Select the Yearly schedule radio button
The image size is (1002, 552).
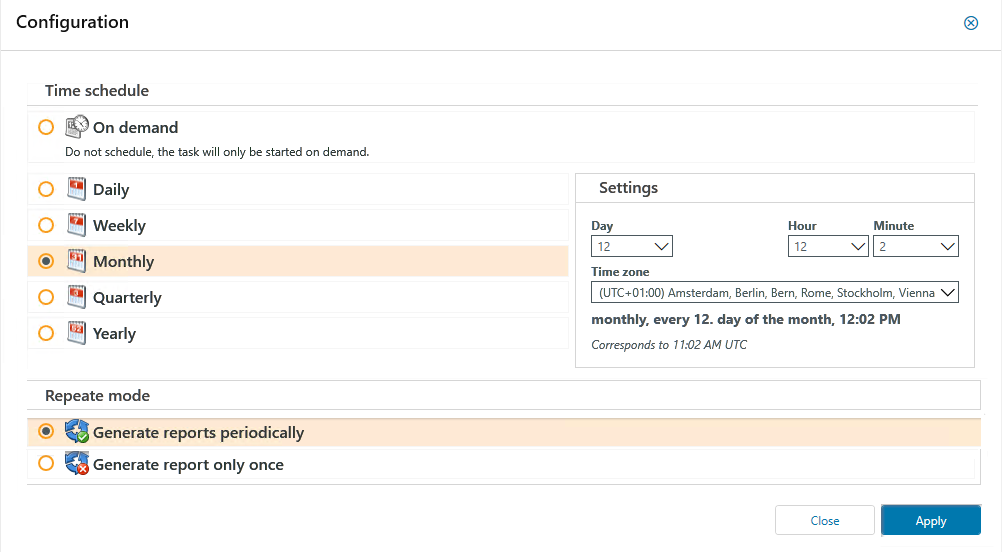(45, 333)
